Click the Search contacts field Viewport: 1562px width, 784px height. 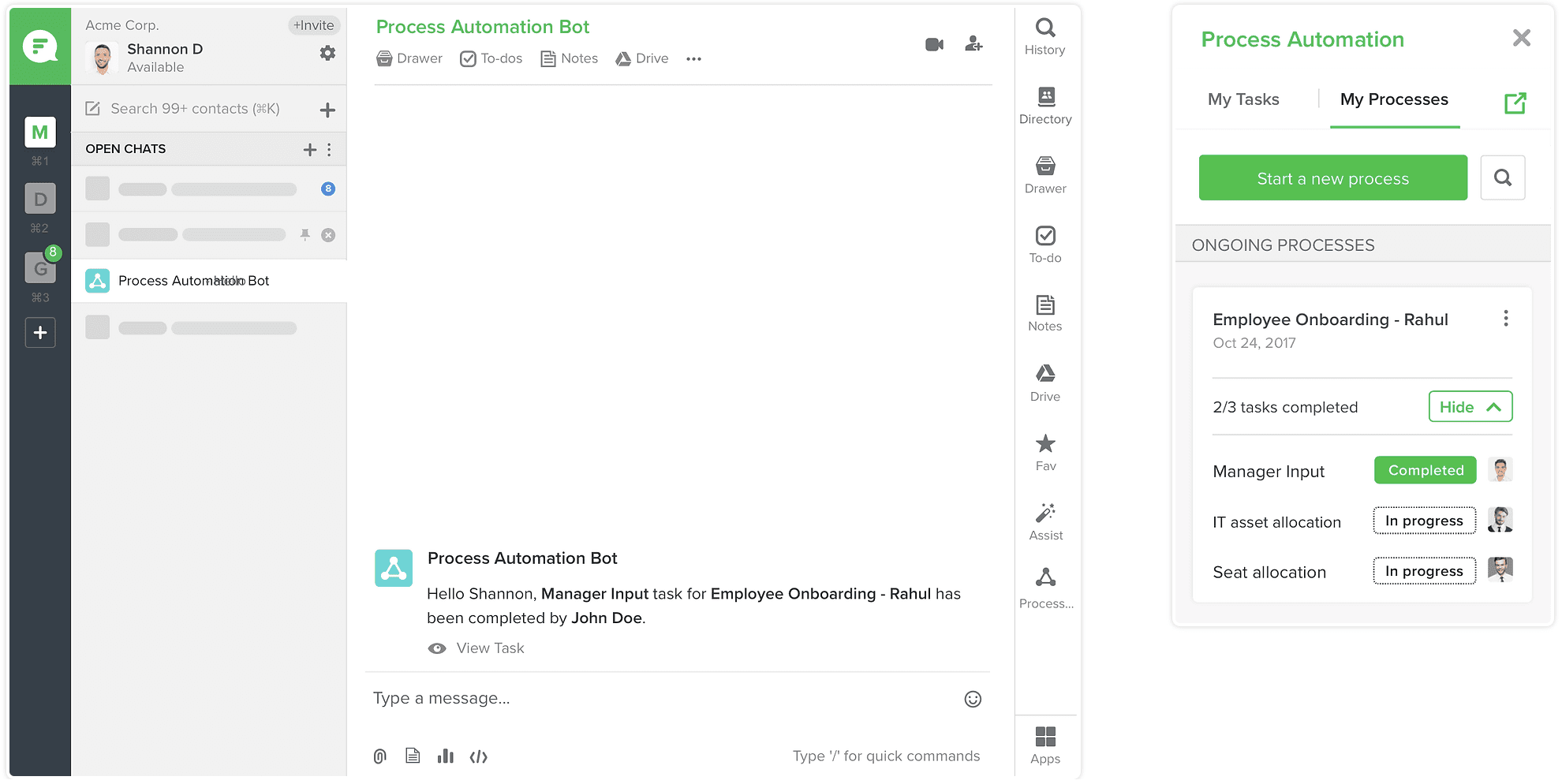coord(195,109)
